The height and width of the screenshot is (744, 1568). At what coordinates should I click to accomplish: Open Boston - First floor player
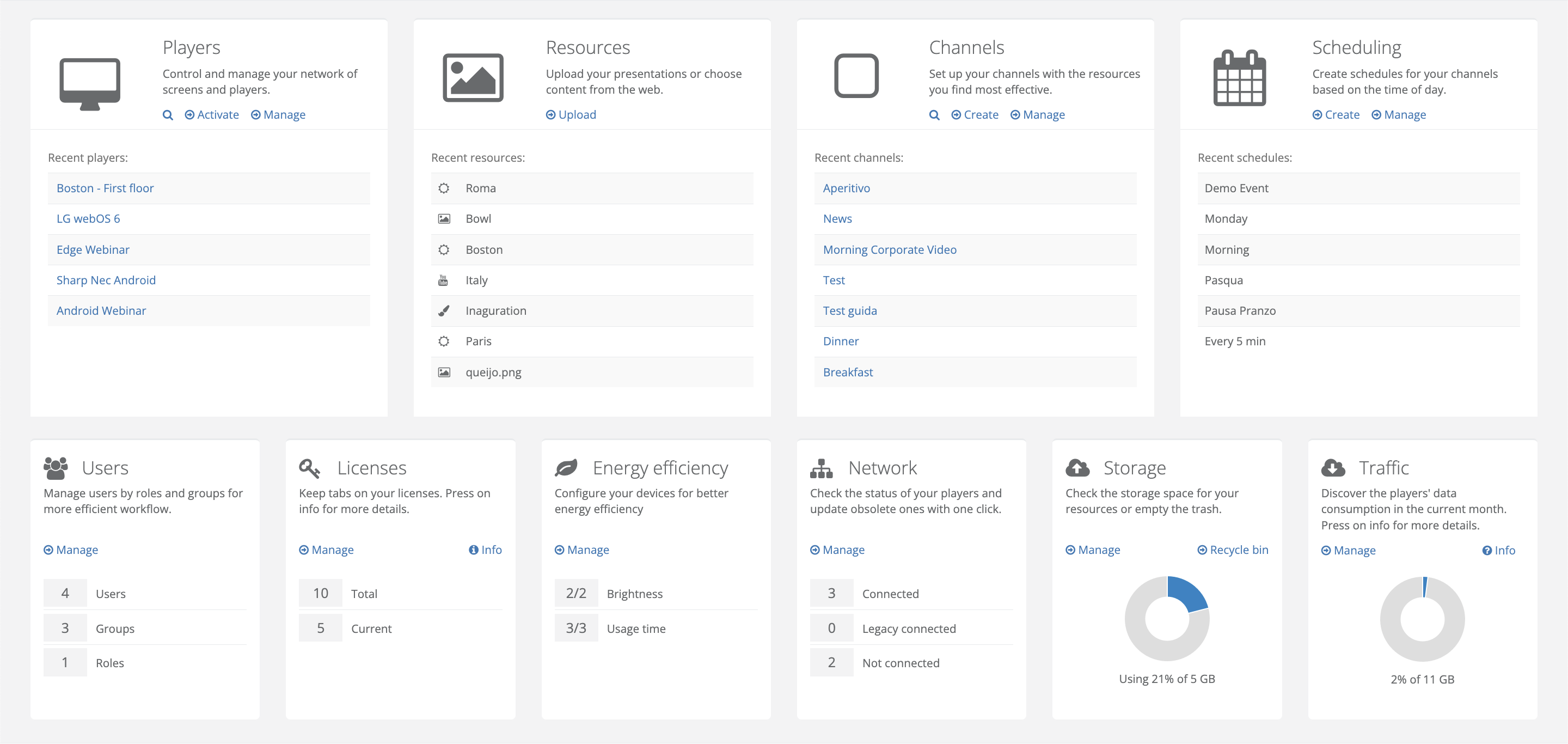[105, 188]
